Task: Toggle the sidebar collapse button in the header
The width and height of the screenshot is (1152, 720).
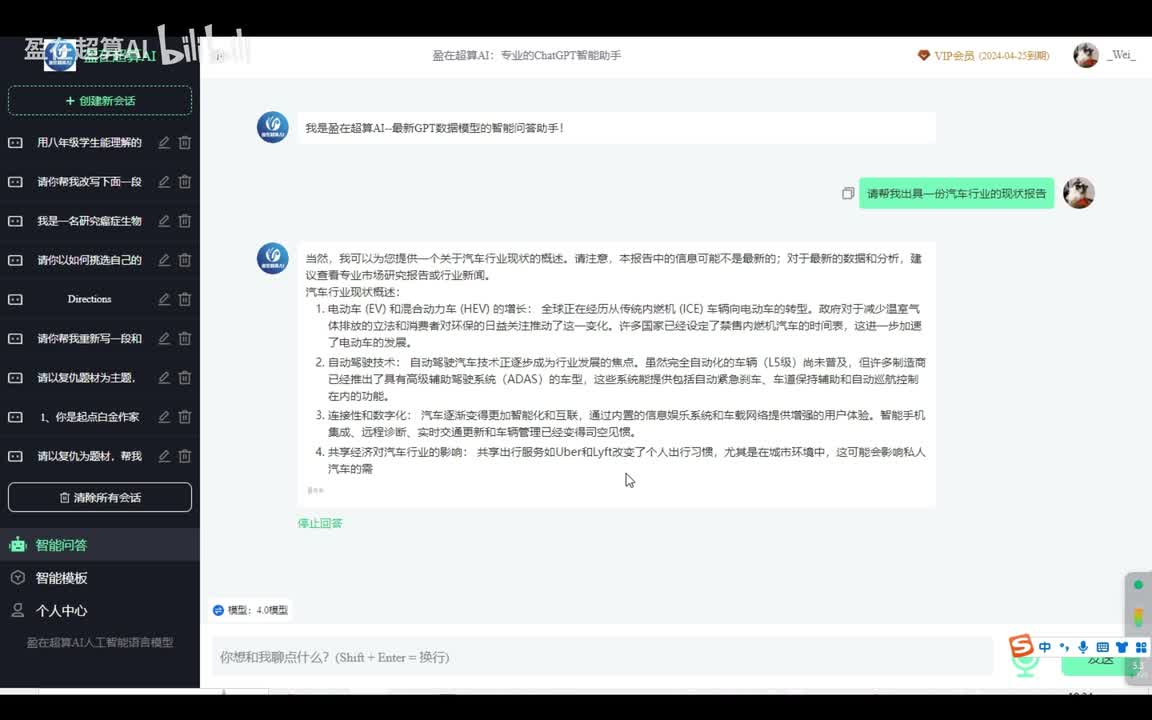Action: (219, 56)
